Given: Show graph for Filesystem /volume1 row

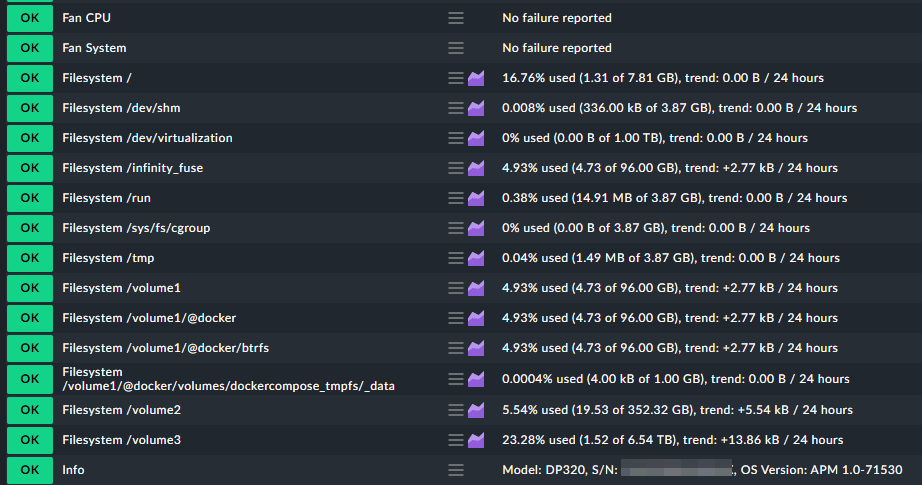Looking at the screenshot, I should point(476,288).
